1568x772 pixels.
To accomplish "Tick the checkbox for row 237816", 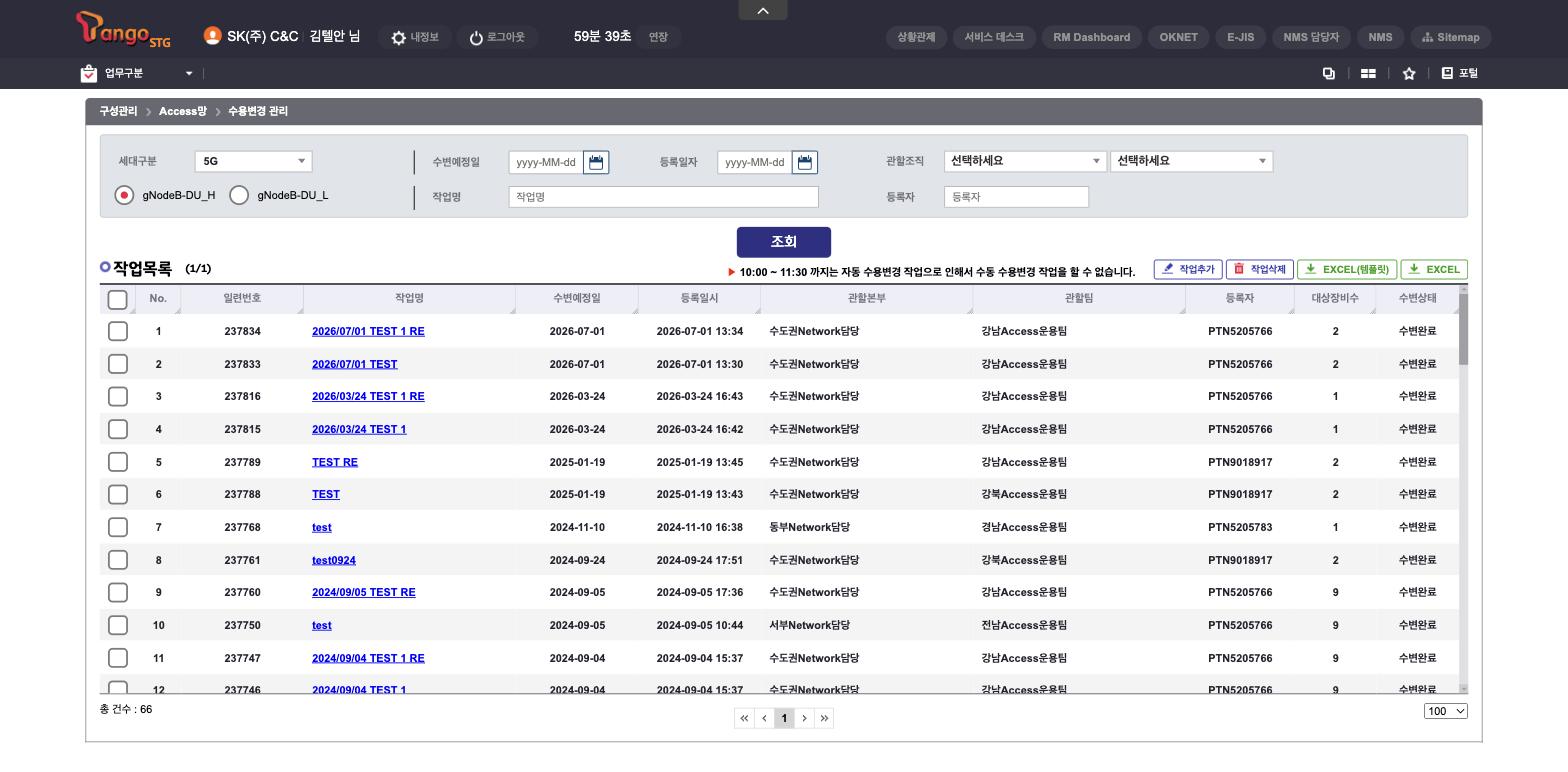I will pos(118,396).
